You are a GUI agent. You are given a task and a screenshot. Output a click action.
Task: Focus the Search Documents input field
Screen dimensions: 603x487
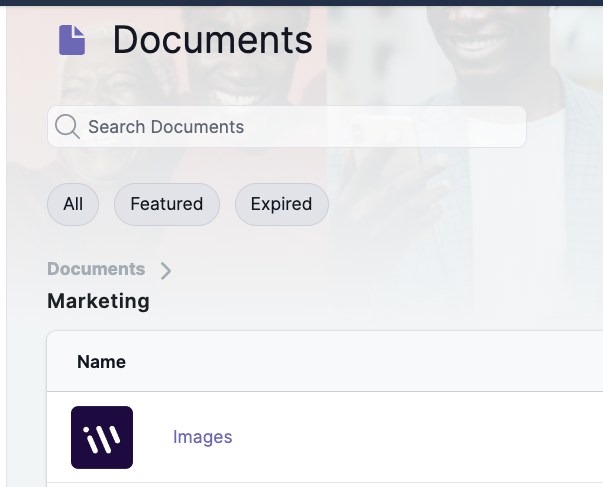pos(300,127)
